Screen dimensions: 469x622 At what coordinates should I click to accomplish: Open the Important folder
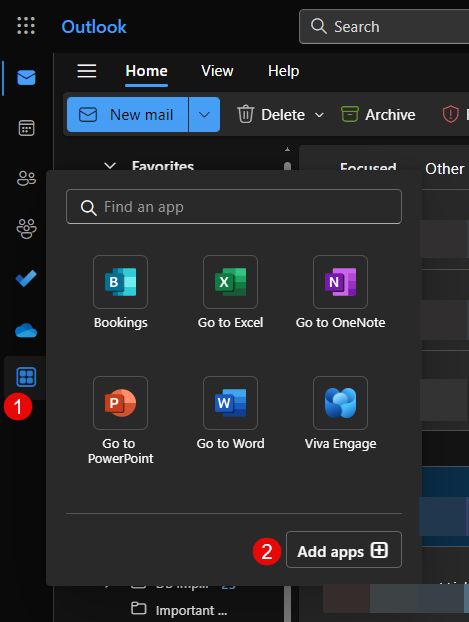[179, 610]
